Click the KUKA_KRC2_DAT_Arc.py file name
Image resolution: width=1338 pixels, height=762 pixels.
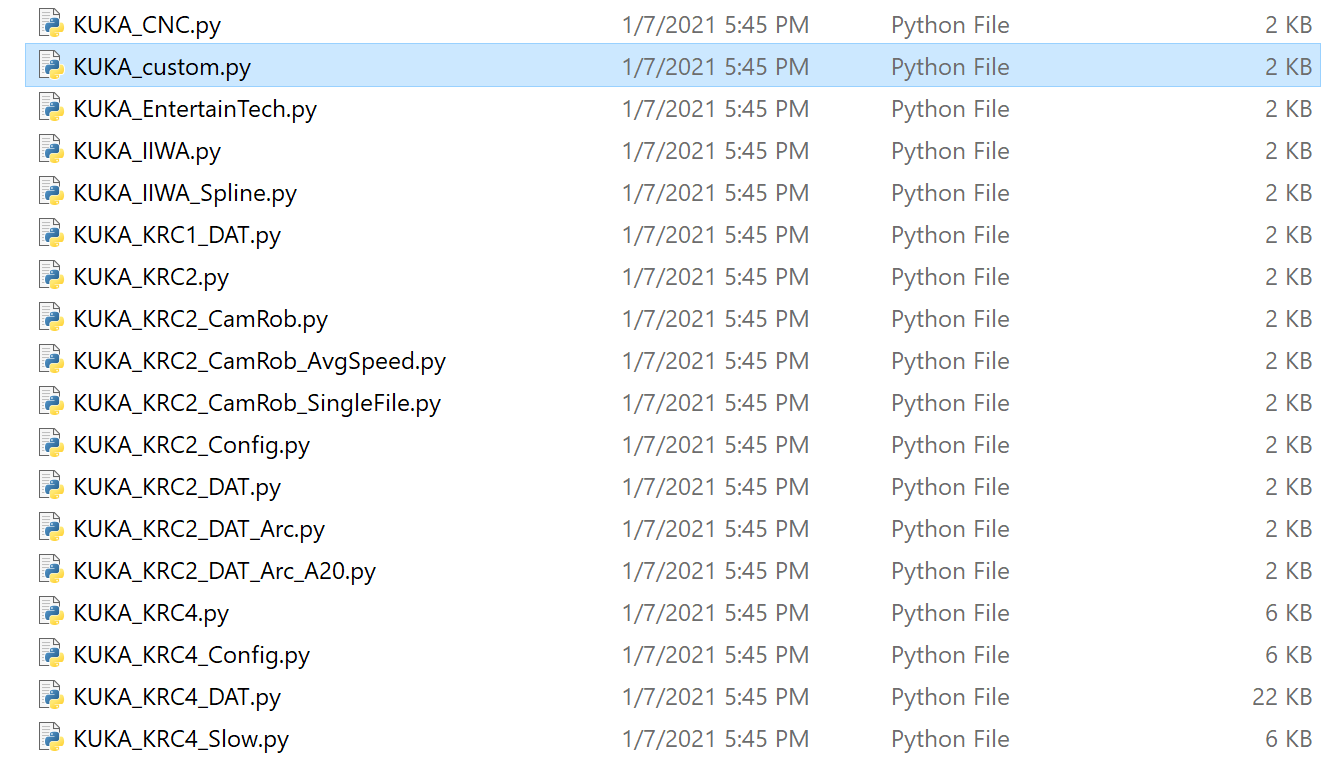199,530
